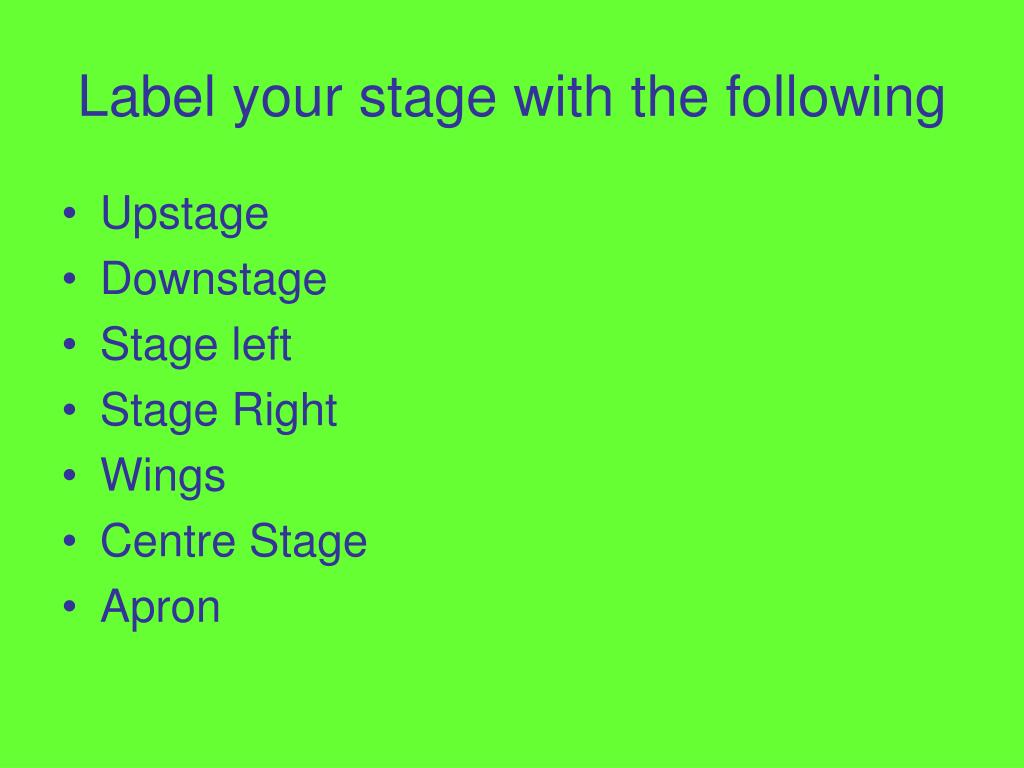Screen dimensions: 1024x768
Task: Click the slide title 'Label your stage with the following'
Action: coord(511,98)
